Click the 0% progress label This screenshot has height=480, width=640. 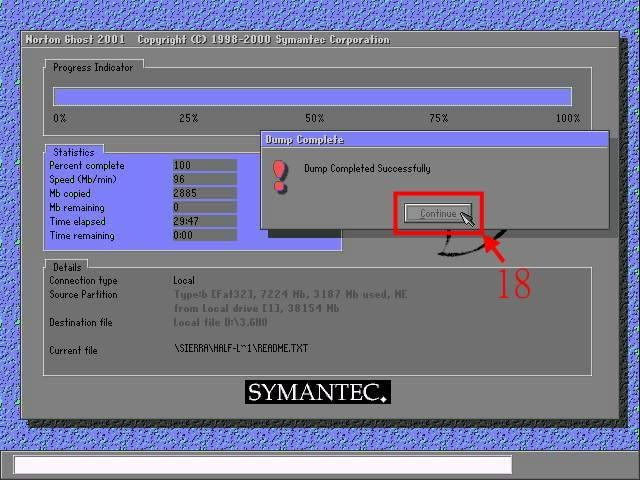[60, 118]
